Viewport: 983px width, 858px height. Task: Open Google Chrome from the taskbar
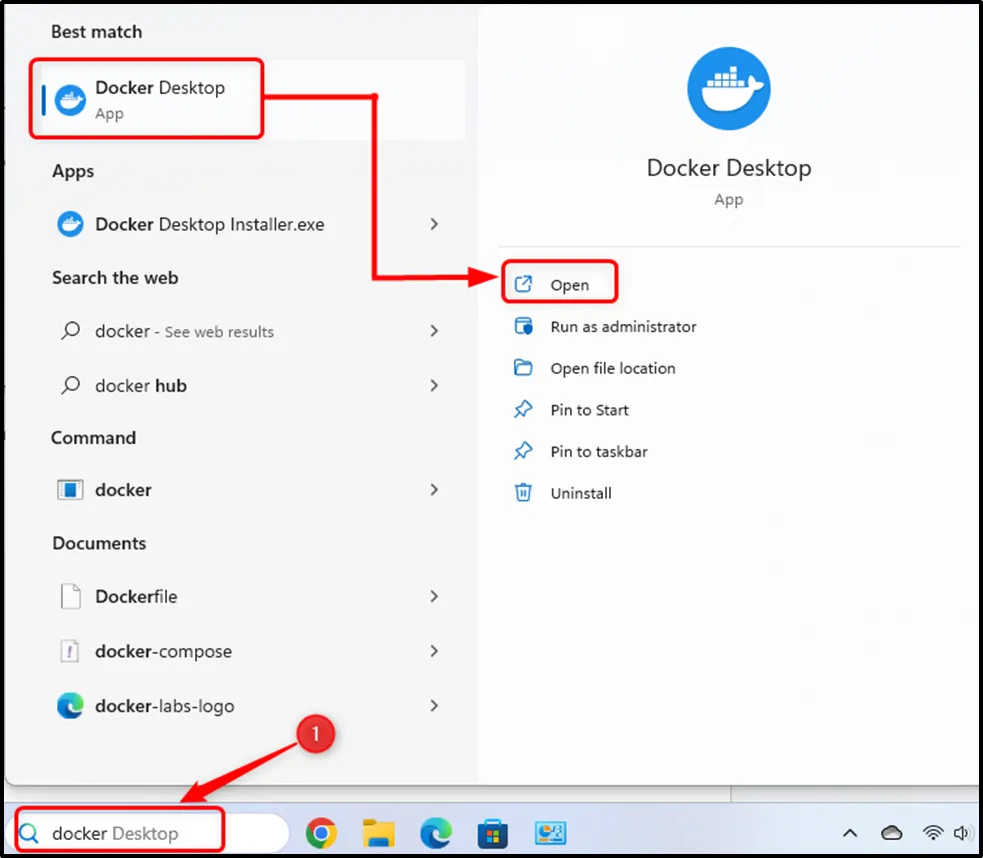(321, 832)
